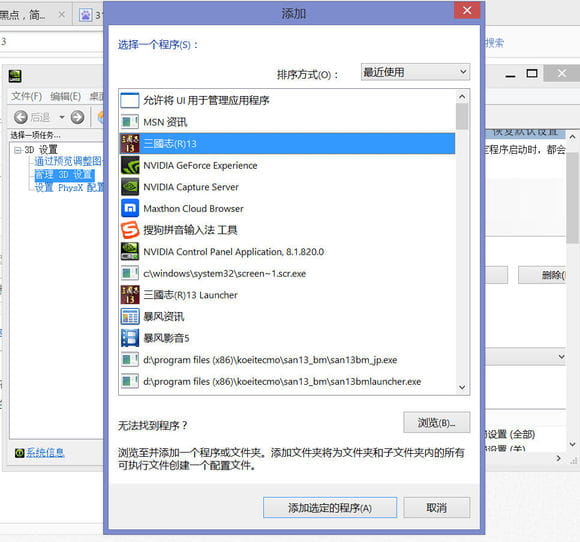This screenshot has height=542, width=580.
Task: Select the 暴风资讯 icon
Action: [130, 317]
